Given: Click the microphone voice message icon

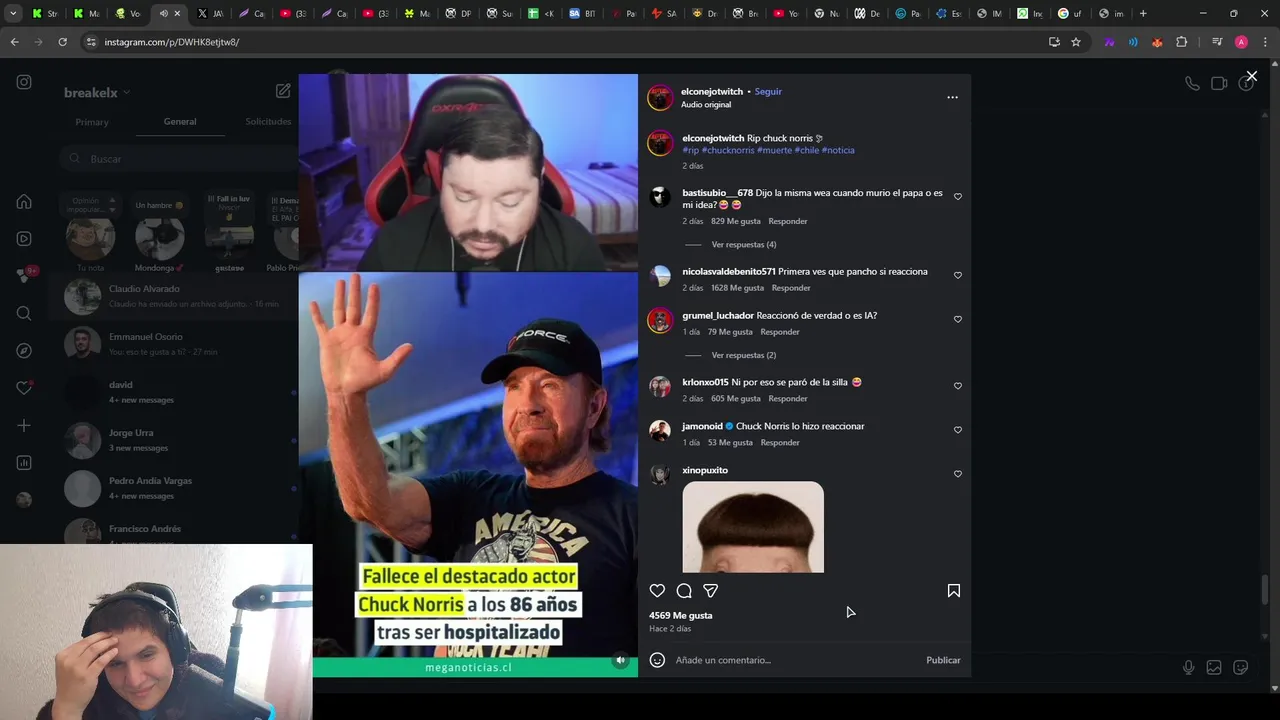Looking at the screenshot, I should tap(1188, 668).
